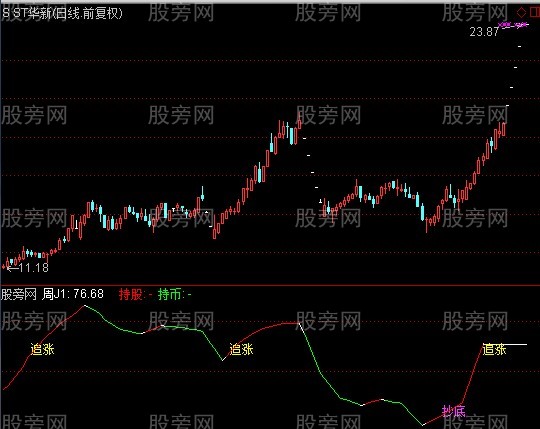
Task: Select the stock title S ST华新(日线.前复权)
Action: point(62,13)
